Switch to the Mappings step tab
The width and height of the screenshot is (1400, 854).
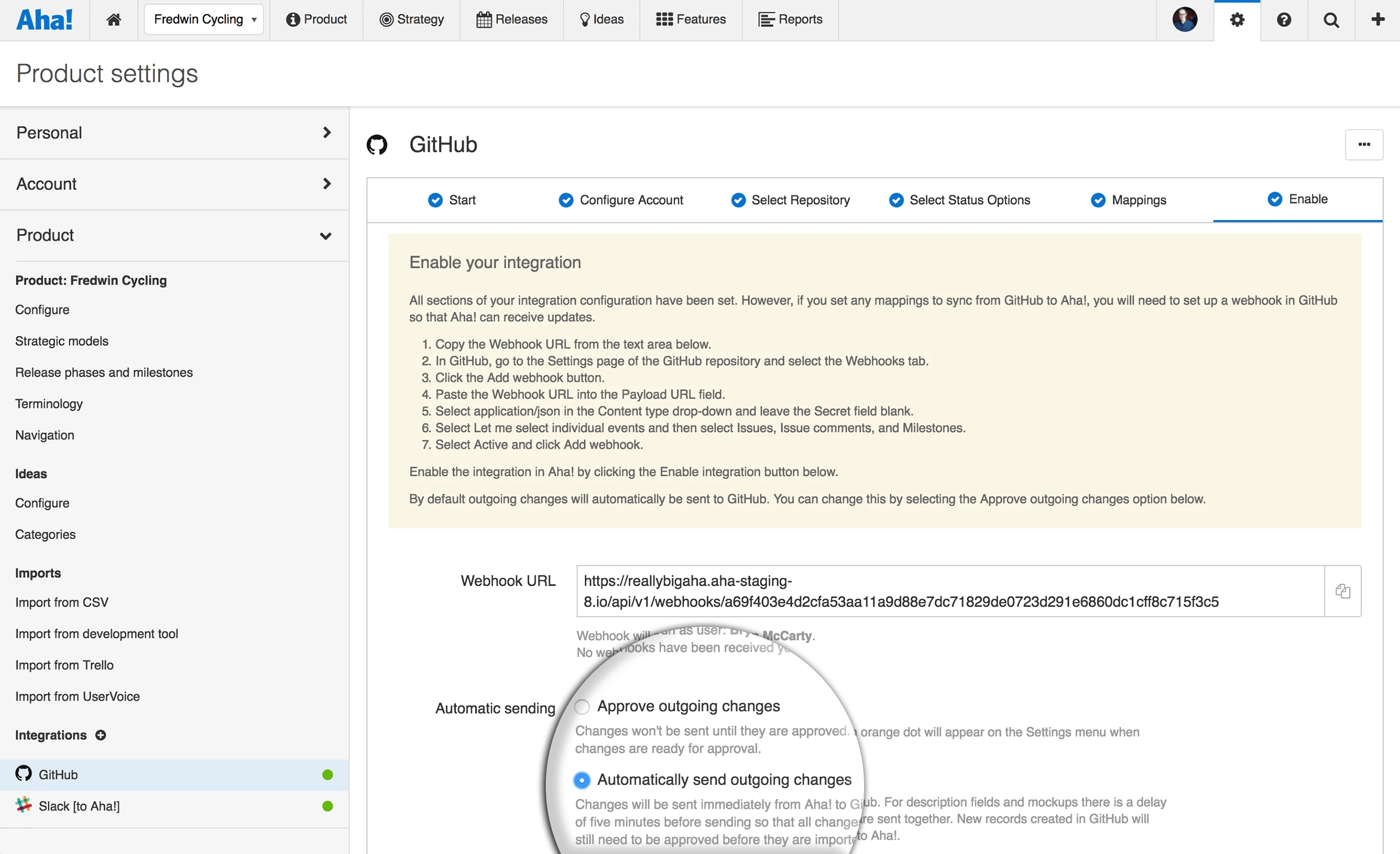pos(1128,200)
